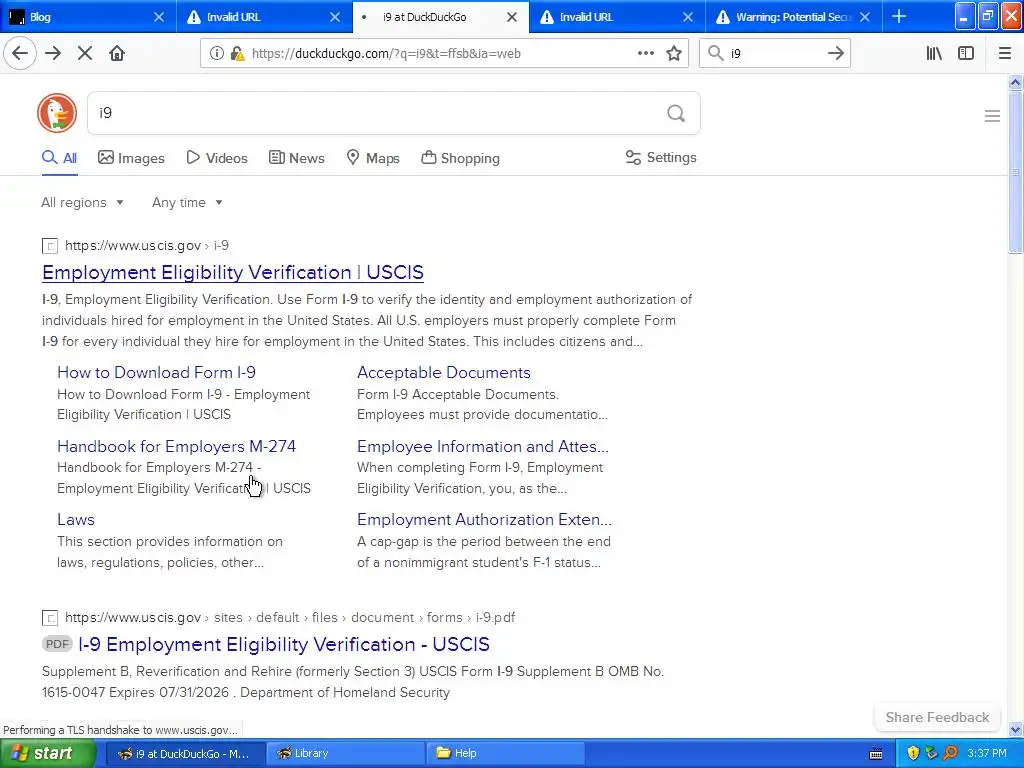Click the padlock warning icon in address bar
Image resolution: width=1024 pixels, height=768 pixels.
[x=237, y=54]
